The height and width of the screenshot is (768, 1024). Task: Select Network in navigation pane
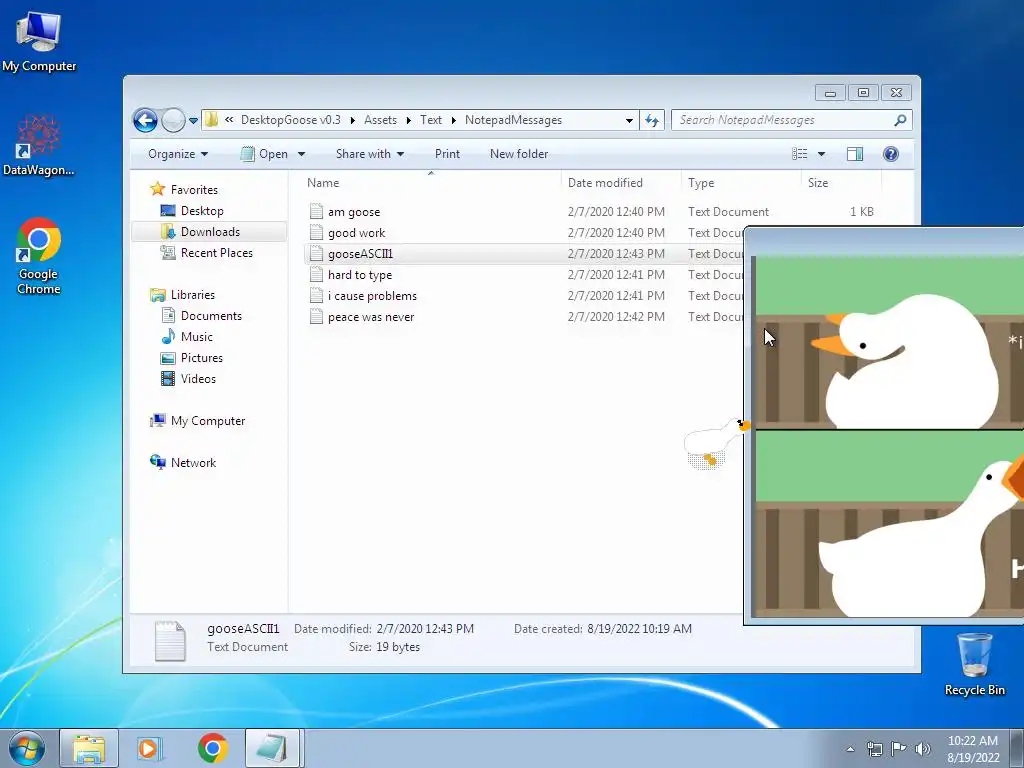[x=193, y=463]
